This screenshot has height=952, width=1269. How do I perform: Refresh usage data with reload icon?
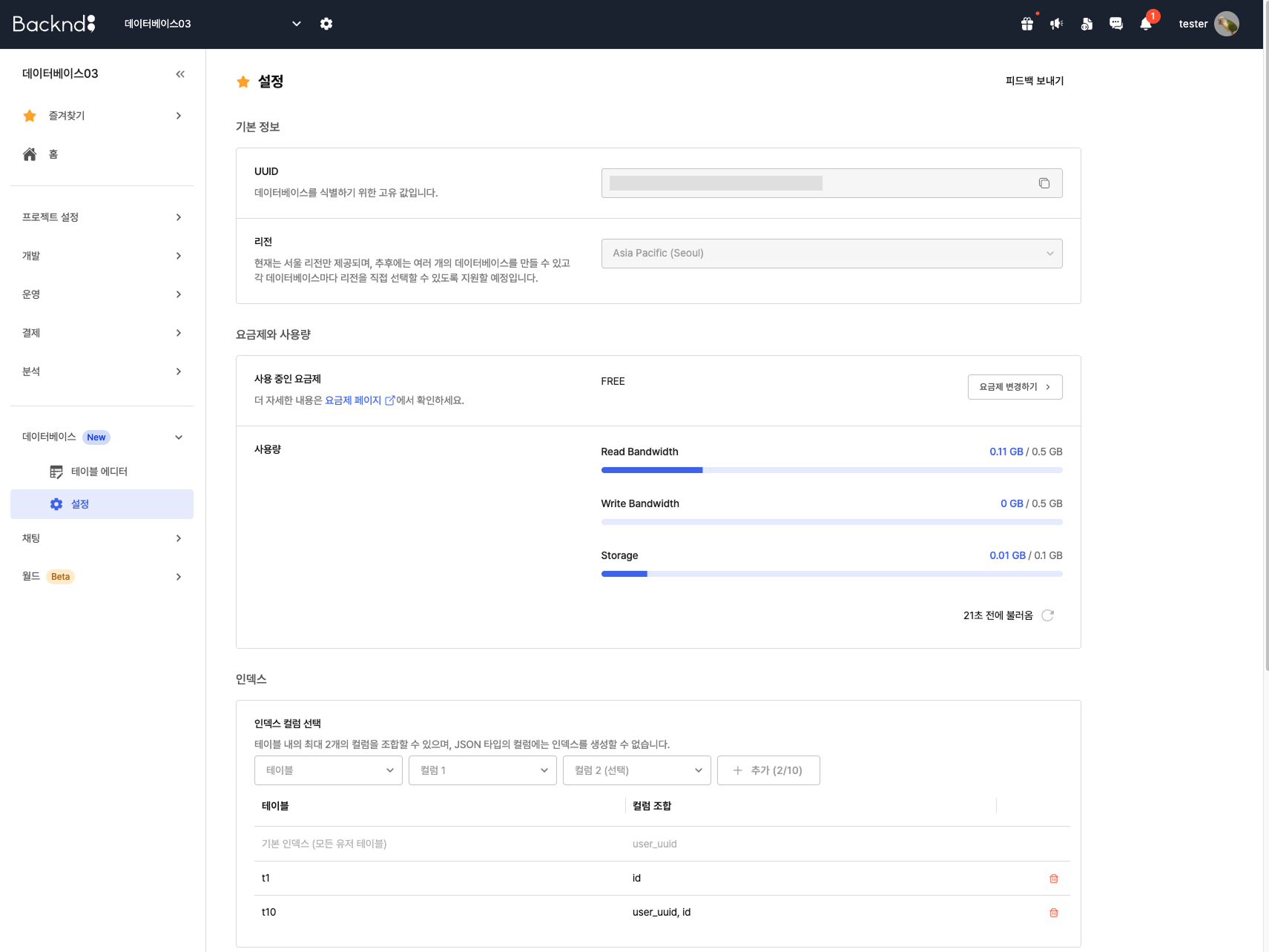(x=1047, y=615)
